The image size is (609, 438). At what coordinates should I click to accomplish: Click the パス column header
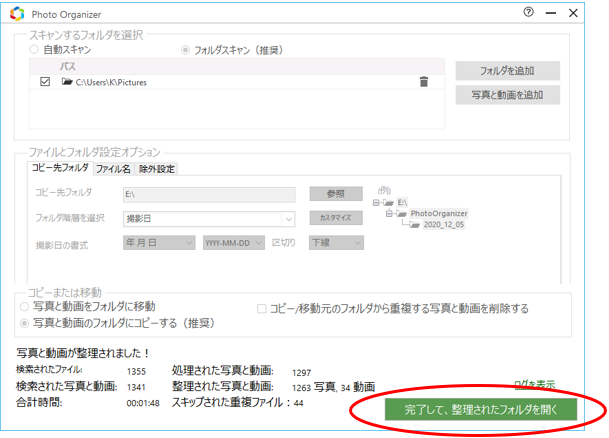tap(68, 66)
